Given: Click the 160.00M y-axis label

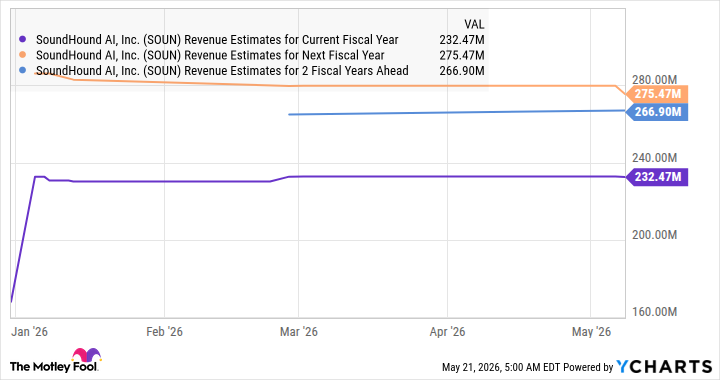Looking at the screenshot, I should [x=654, y=312].
